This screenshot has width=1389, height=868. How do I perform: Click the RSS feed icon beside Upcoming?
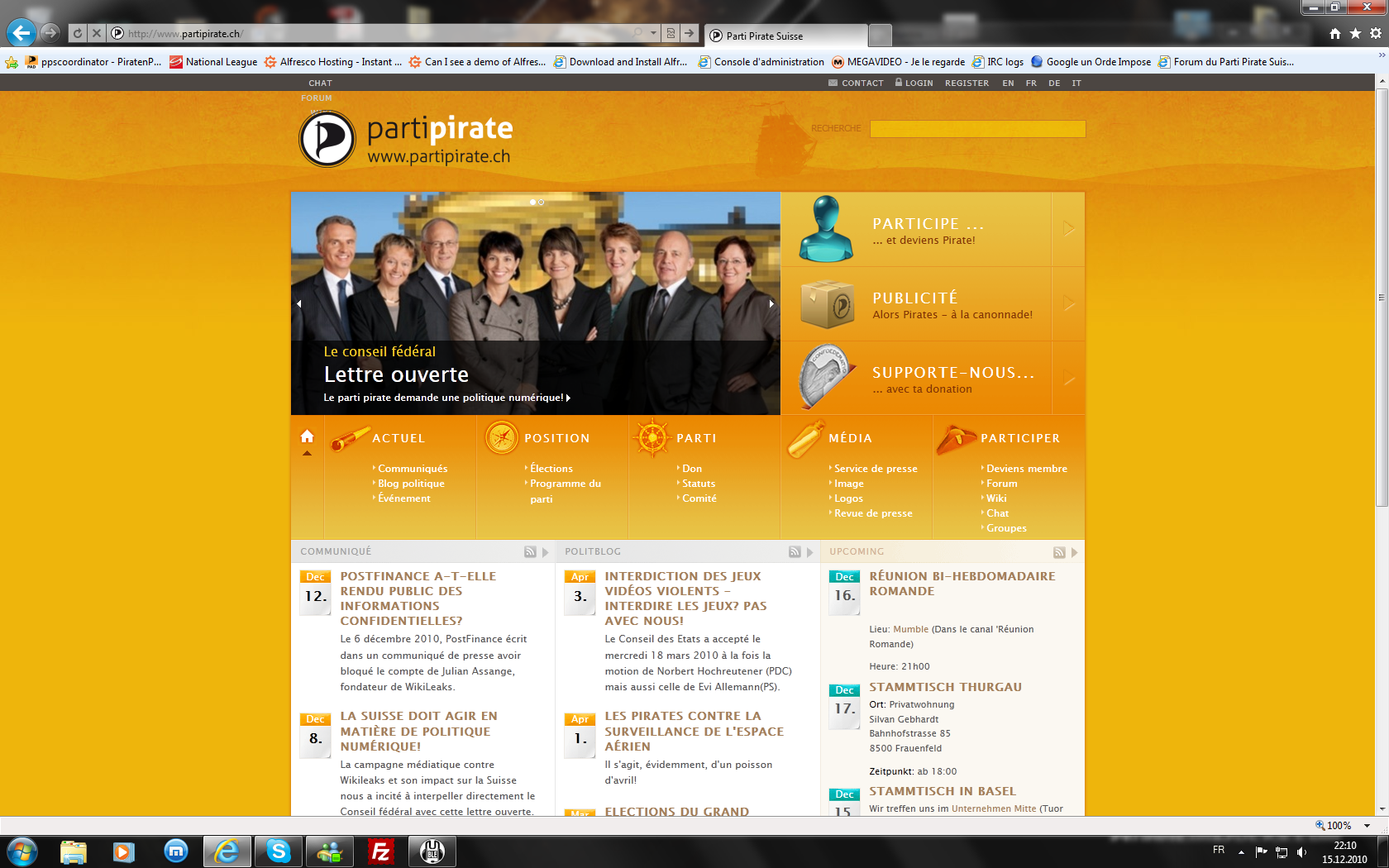(1059, 552)
